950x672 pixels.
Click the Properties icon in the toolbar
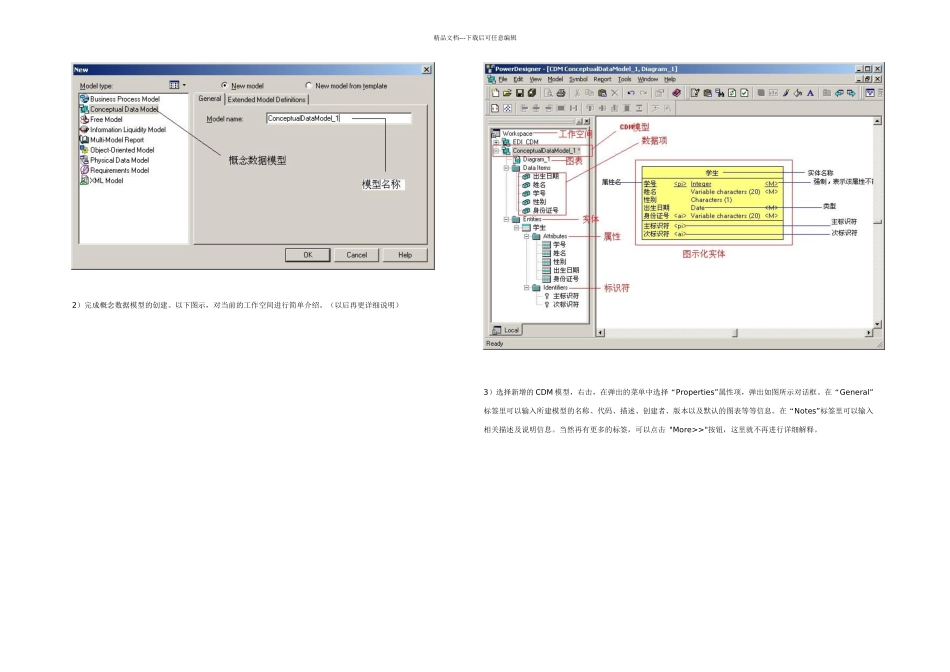pyautogui.click(x=659, y=93)
